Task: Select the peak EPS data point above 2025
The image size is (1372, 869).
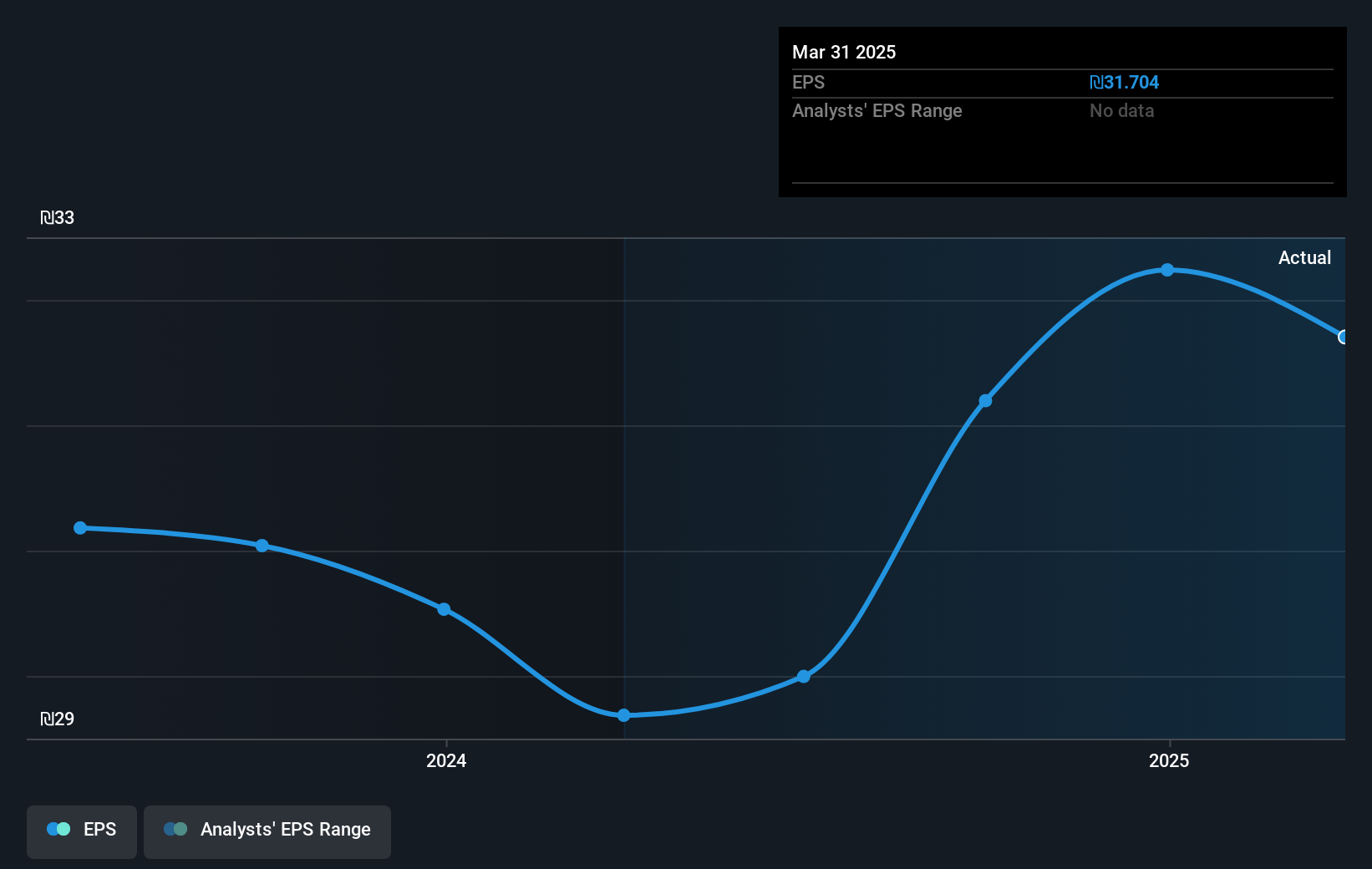Action: 1167,270
